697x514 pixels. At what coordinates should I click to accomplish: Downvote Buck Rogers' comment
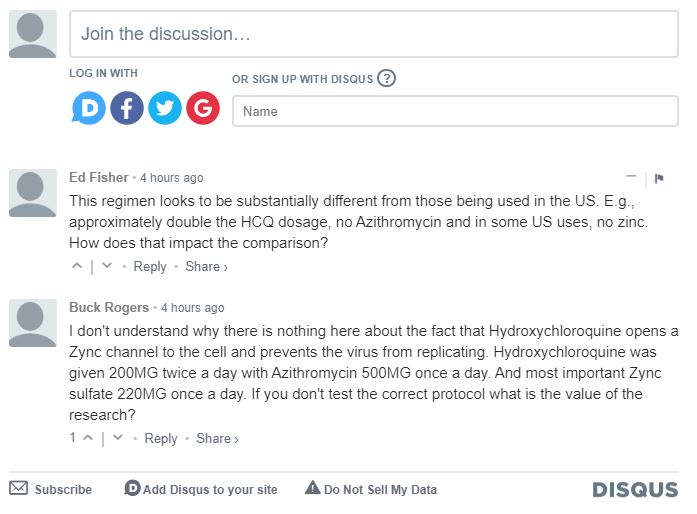click(118, 438)
